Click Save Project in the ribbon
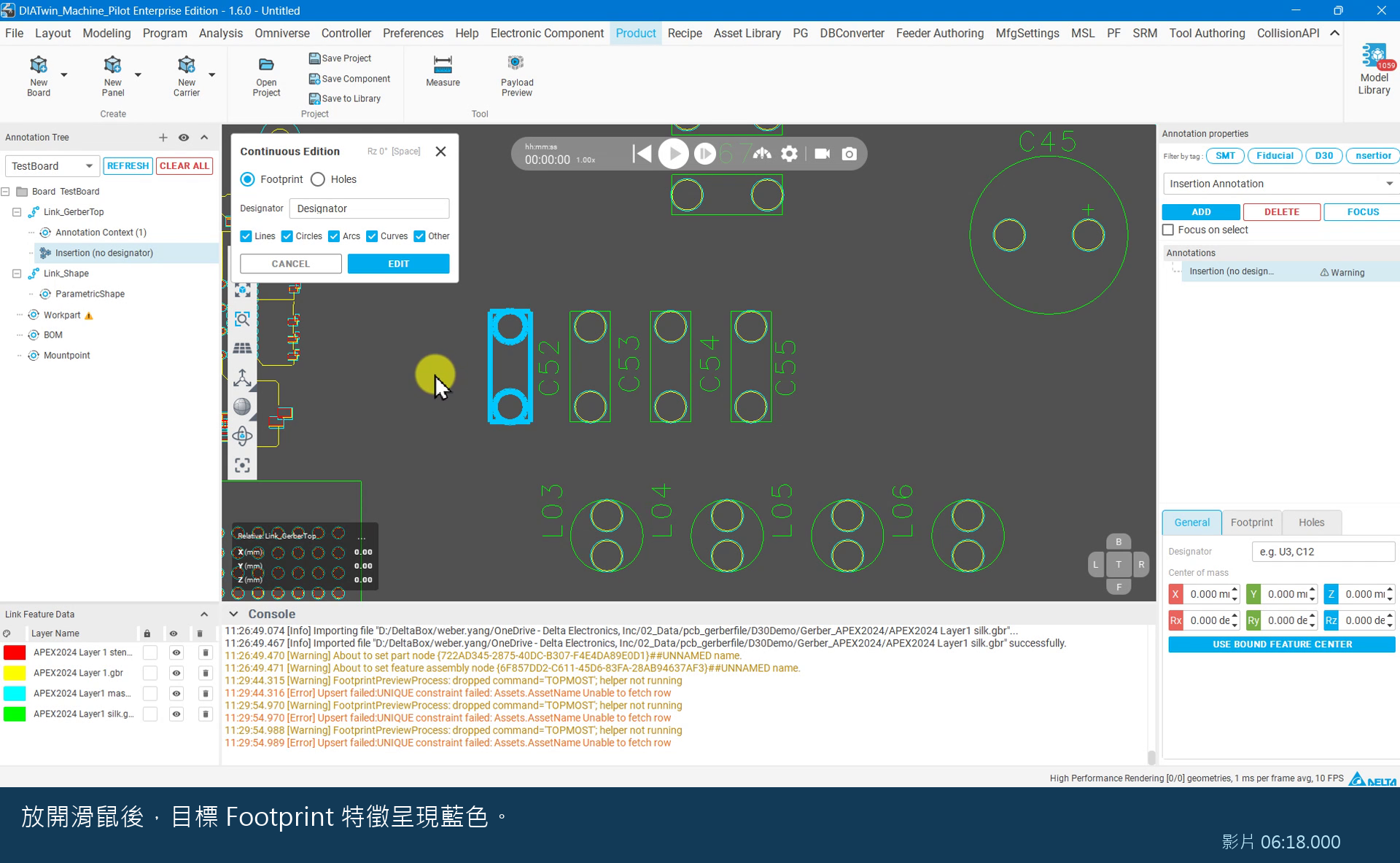This screenshot has width=1400, height=863. [340, 58]
